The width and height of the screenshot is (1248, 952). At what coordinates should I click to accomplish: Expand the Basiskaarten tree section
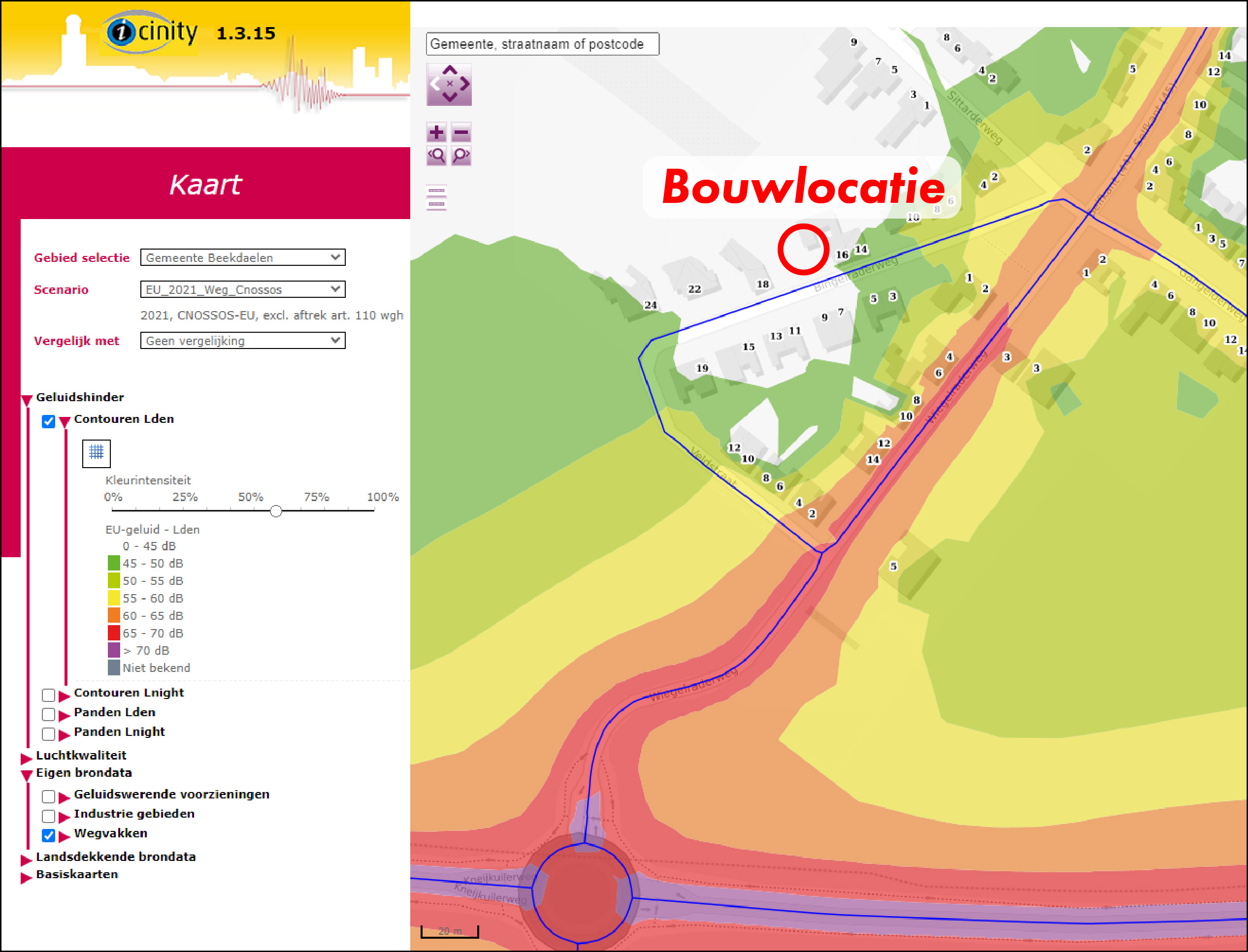pyautogui.click(x=26, y=877)
